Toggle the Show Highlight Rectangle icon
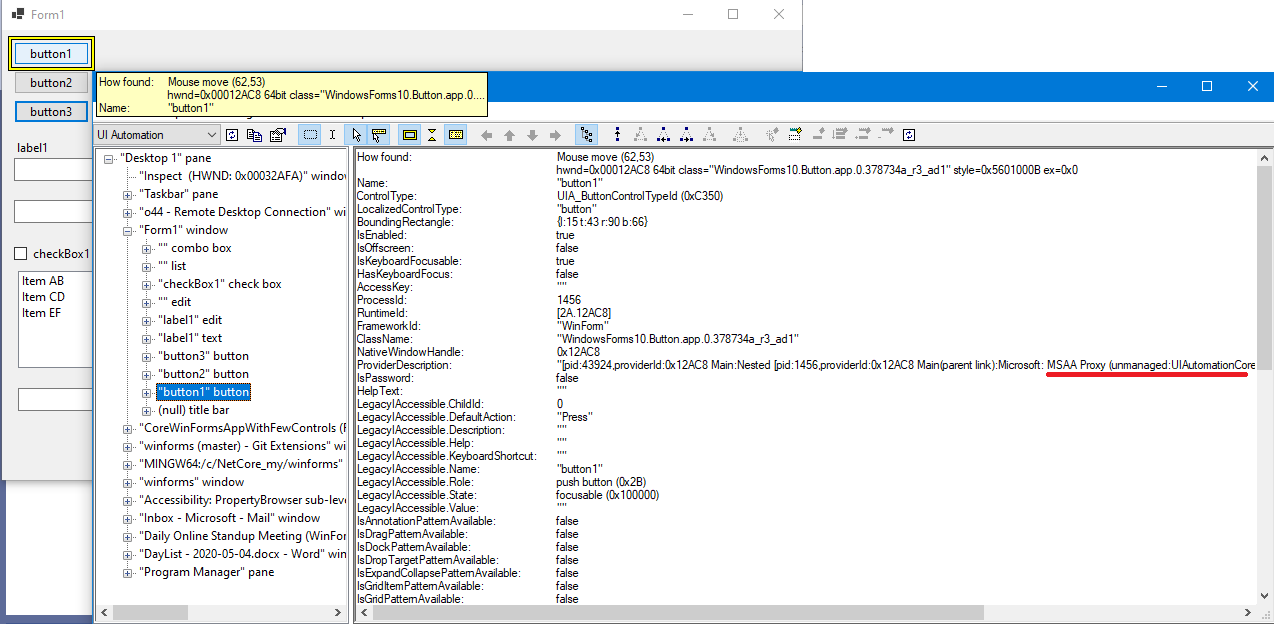Viewport: 1274px width, 624px height. (x=409, y=134)
